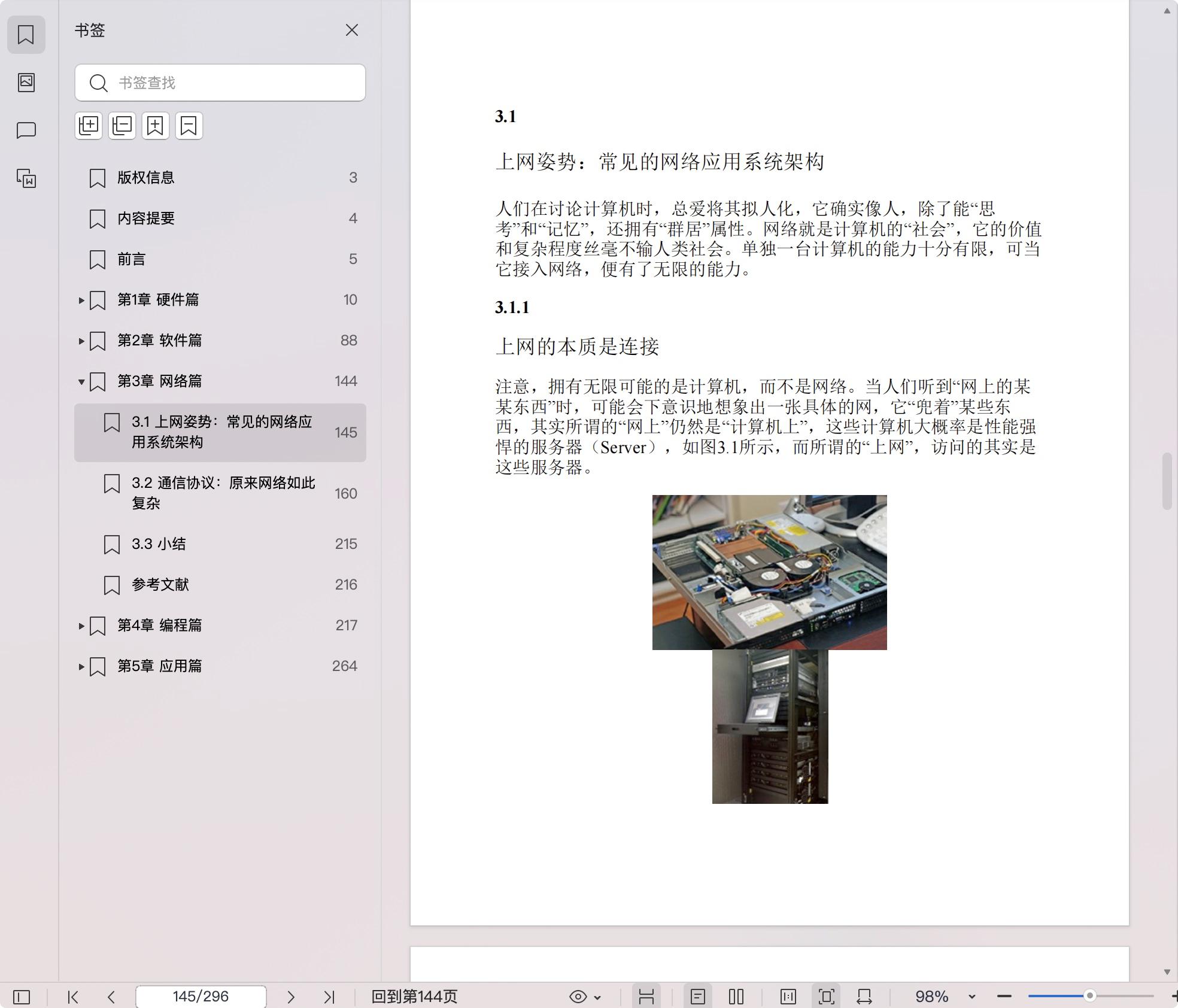Toggle fit-page zoom mode

(x=827, y=997)
